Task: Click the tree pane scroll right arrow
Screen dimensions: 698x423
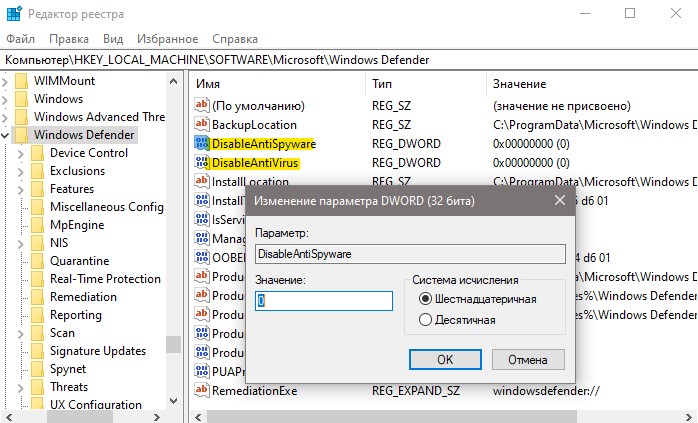Action: 156,417
